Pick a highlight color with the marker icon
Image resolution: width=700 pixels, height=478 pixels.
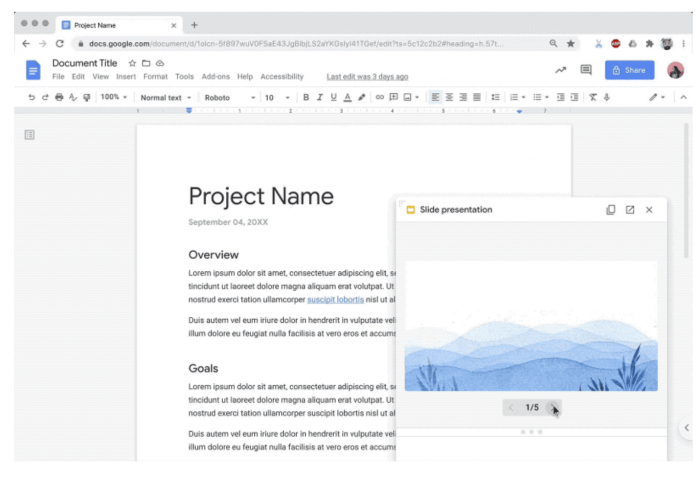point(361,97)
